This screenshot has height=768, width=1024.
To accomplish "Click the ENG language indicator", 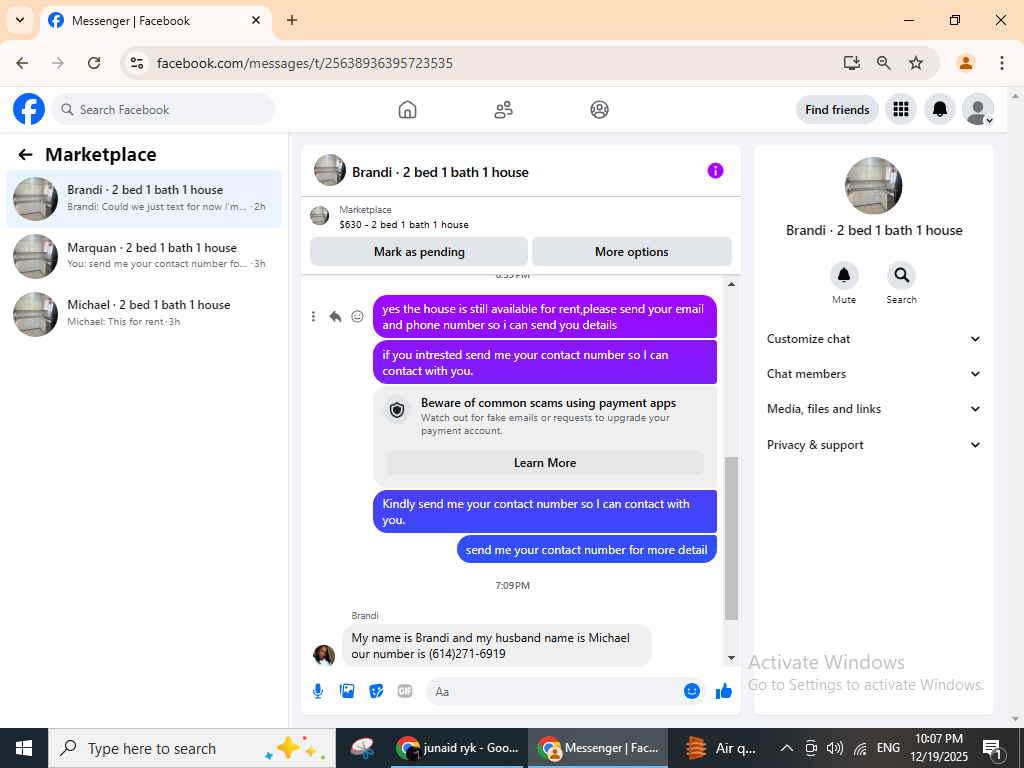I will [x=888, y=748].
